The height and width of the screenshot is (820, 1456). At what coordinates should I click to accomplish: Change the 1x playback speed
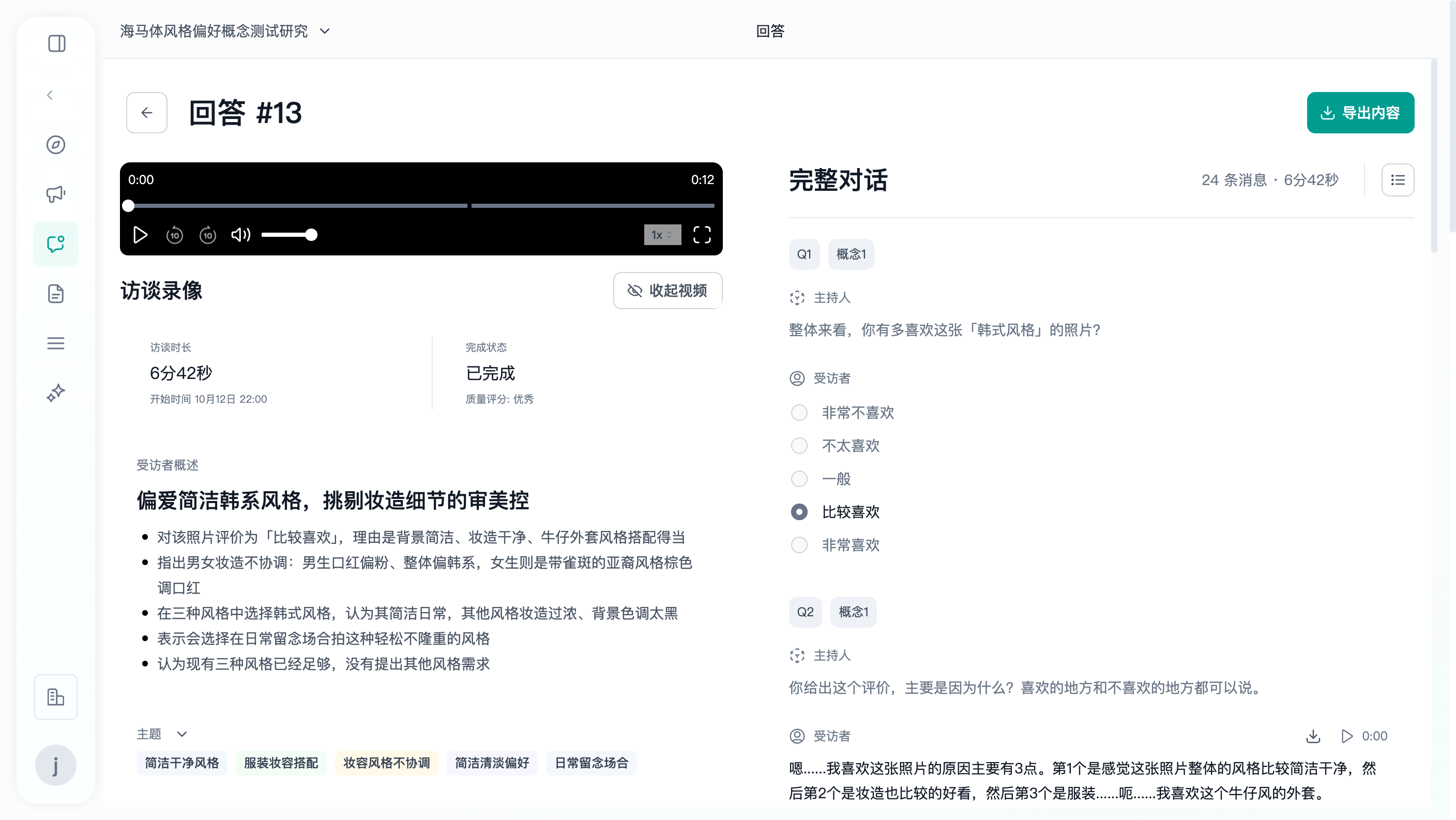(x=662, y=235)
